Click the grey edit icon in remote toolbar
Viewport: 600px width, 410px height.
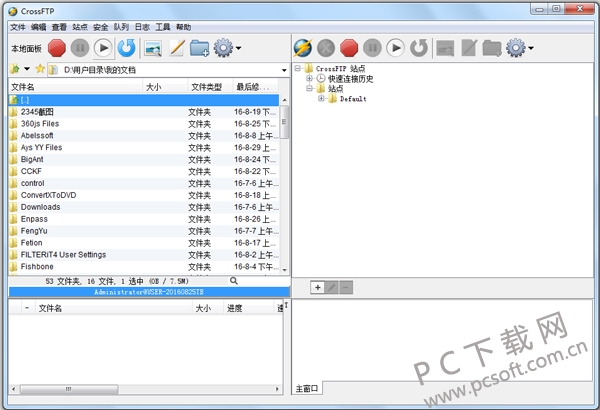(469, 48)
